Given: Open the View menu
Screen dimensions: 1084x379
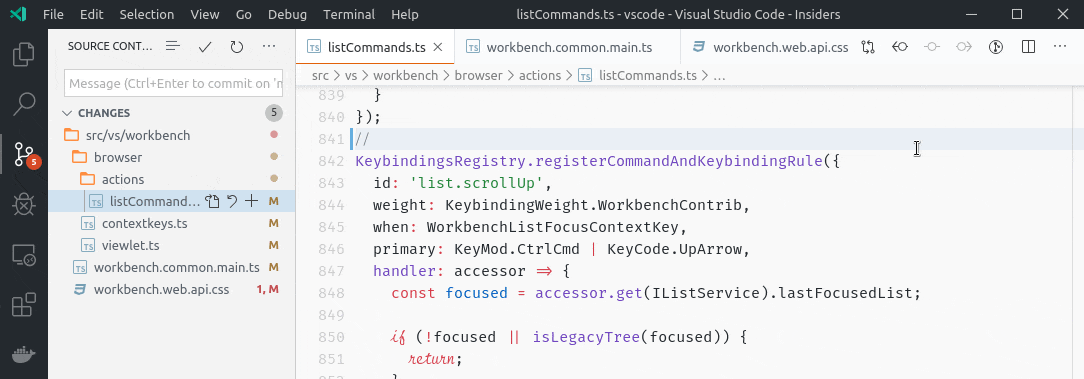Looking at the screenshot, I should 205,14.
